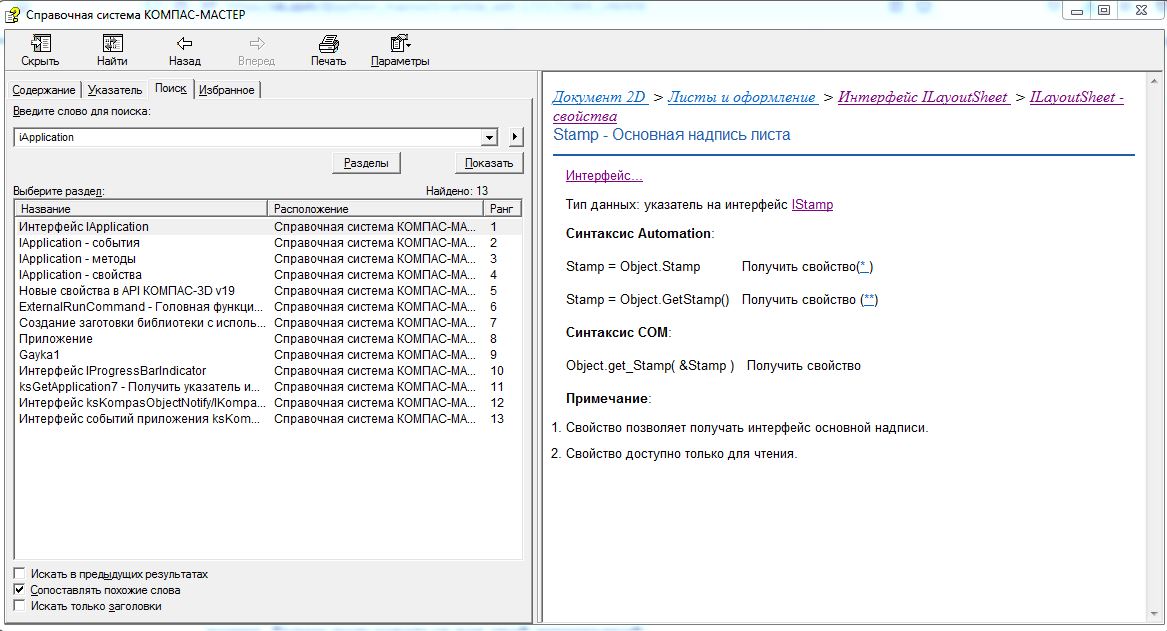The height and width of the screenshot is (631, 1167).
Task: Click the Показать button
Action: tap(489, 163)
